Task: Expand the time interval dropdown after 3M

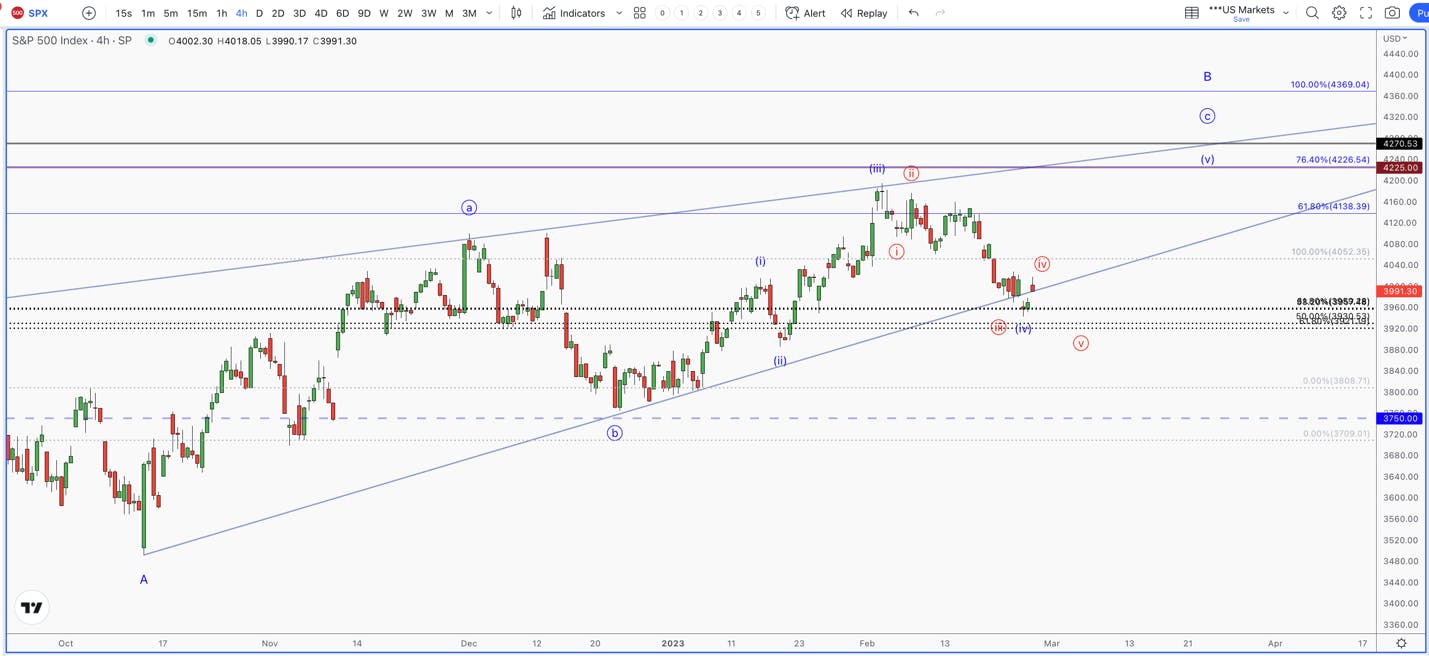Action: click(489, 13)
